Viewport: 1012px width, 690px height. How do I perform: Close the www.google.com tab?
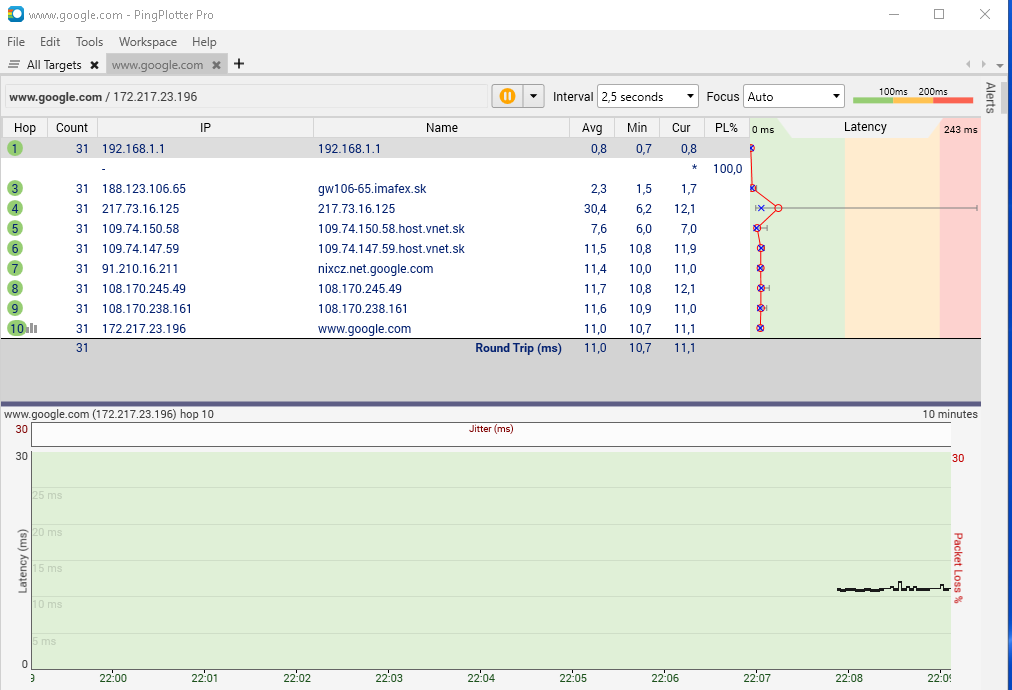(x=216, y=65)
